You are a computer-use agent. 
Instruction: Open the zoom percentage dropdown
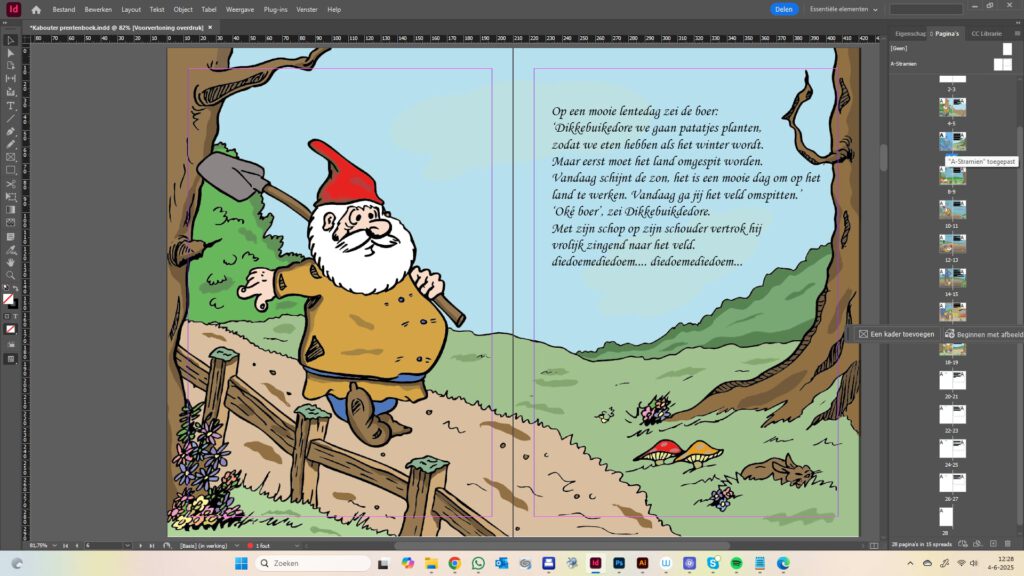[x=54, y=546]
